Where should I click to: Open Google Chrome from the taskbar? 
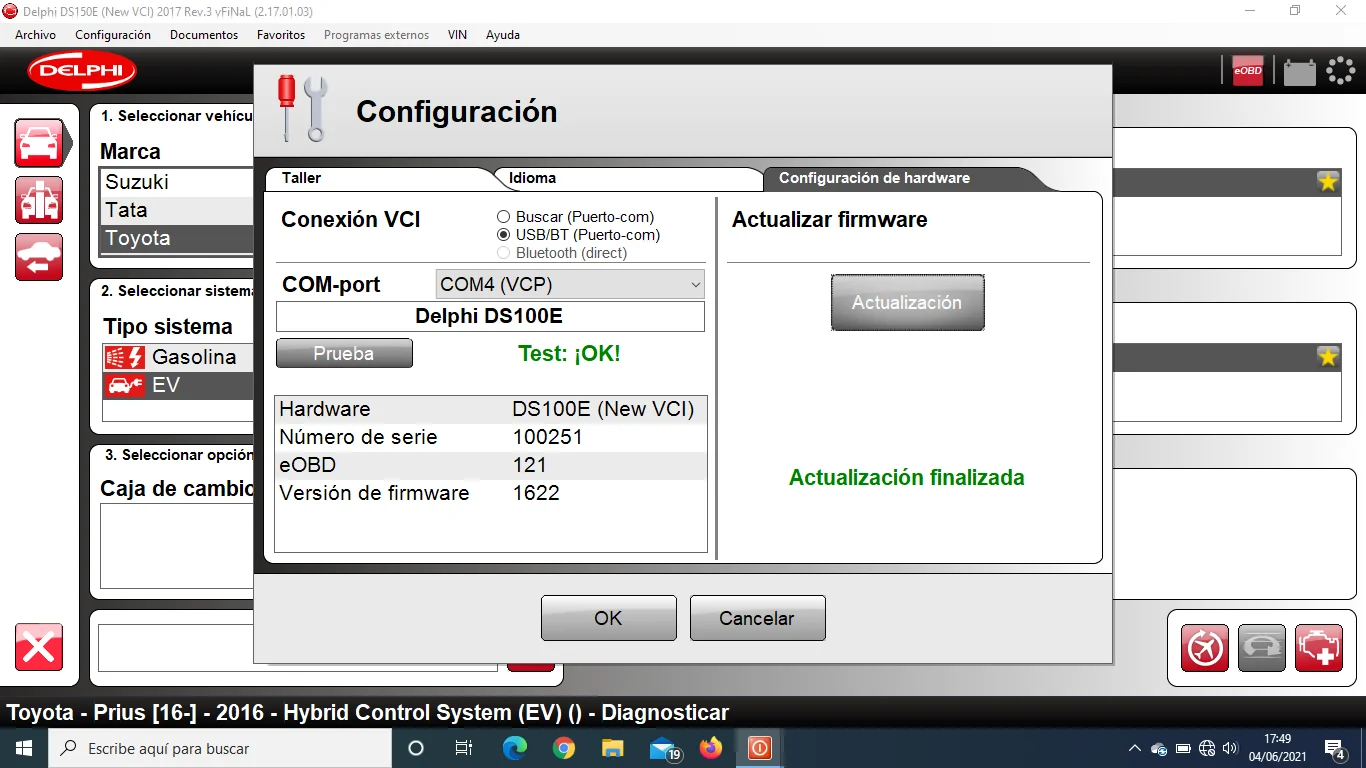point(564,748)
